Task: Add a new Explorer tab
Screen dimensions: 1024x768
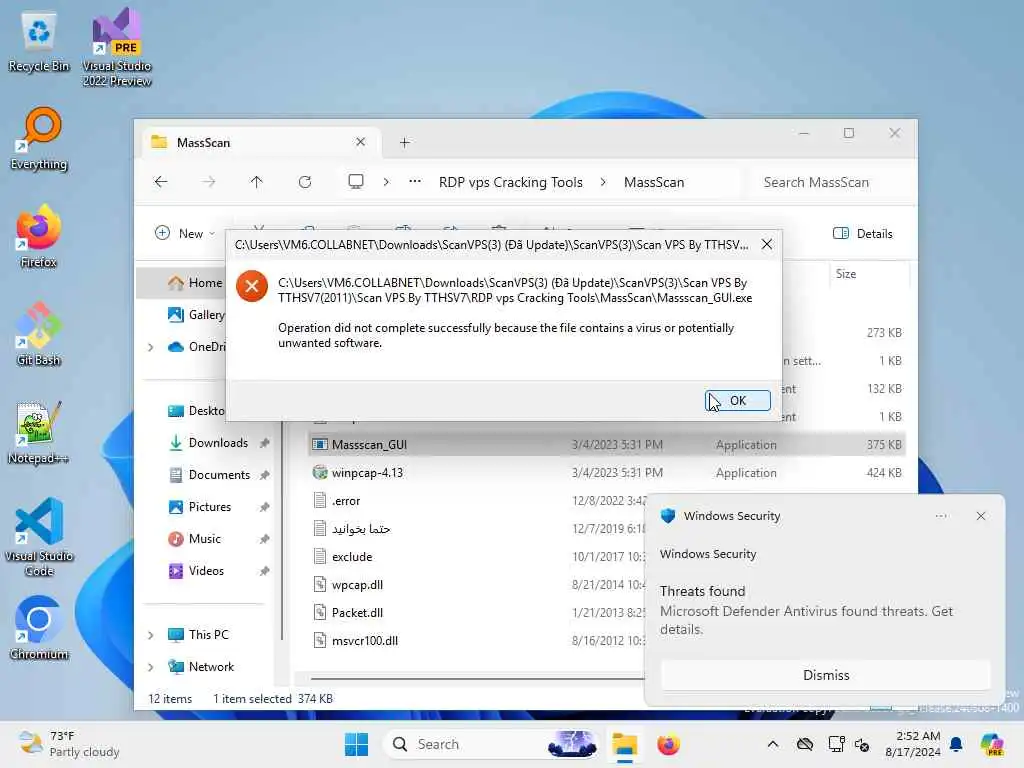Action: pos(405,142)
